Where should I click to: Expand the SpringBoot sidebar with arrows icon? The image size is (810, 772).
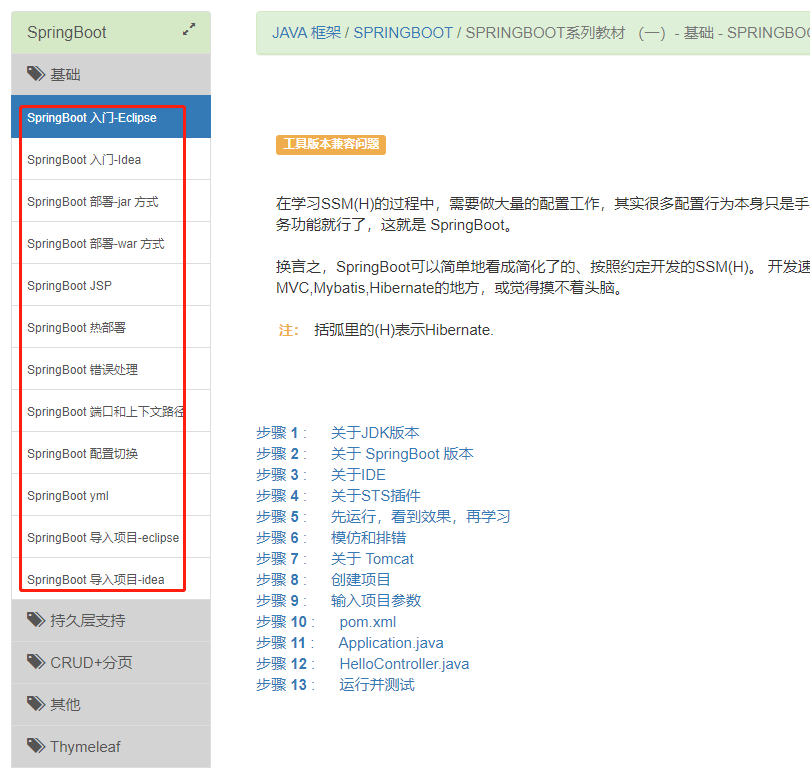point(189,29)
